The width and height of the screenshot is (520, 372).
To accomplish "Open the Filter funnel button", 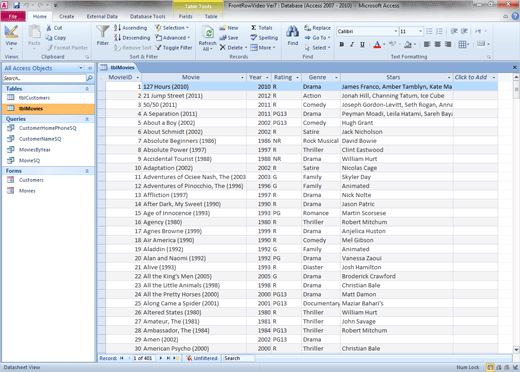I will [103, 35].
